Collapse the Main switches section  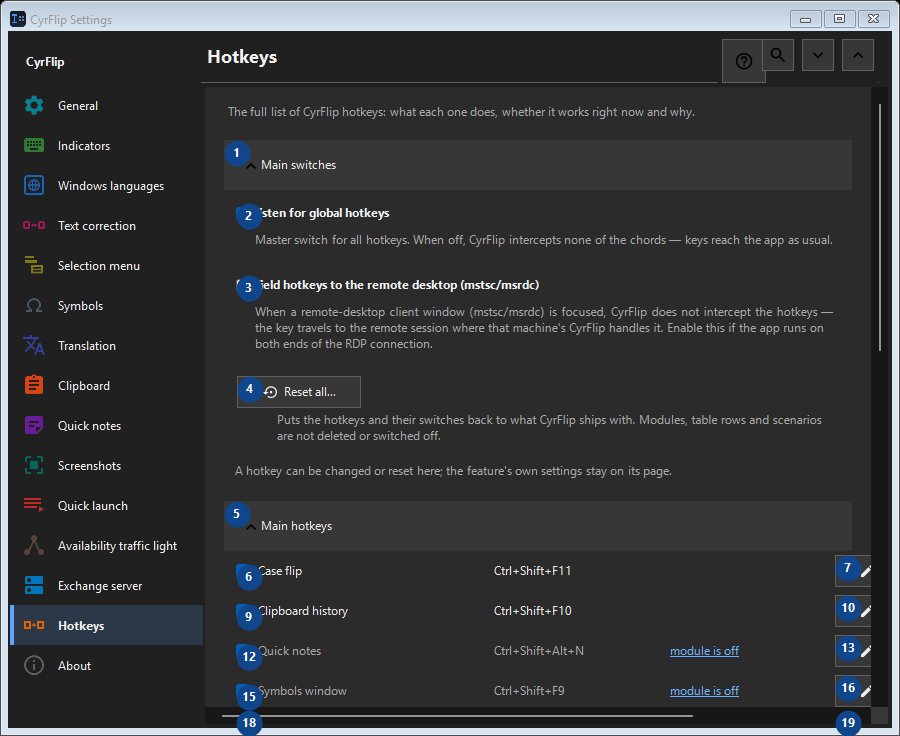537,165
